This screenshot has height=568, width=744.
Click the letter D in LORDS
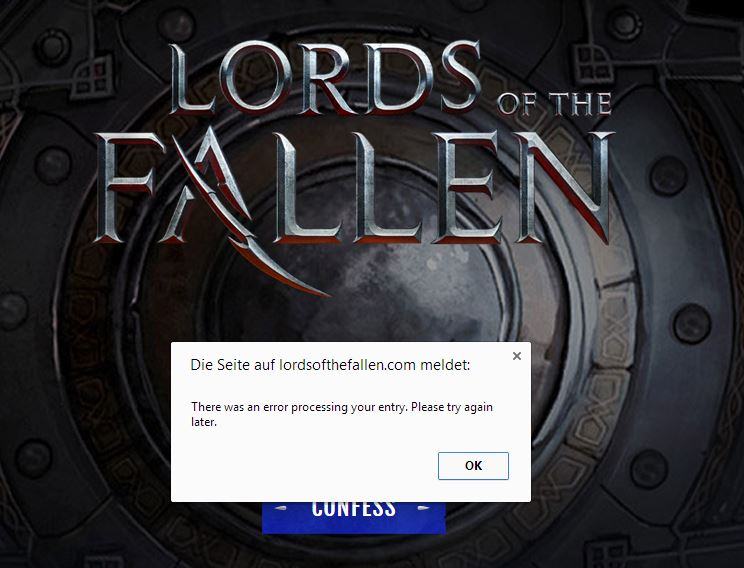tap(398, 79)
